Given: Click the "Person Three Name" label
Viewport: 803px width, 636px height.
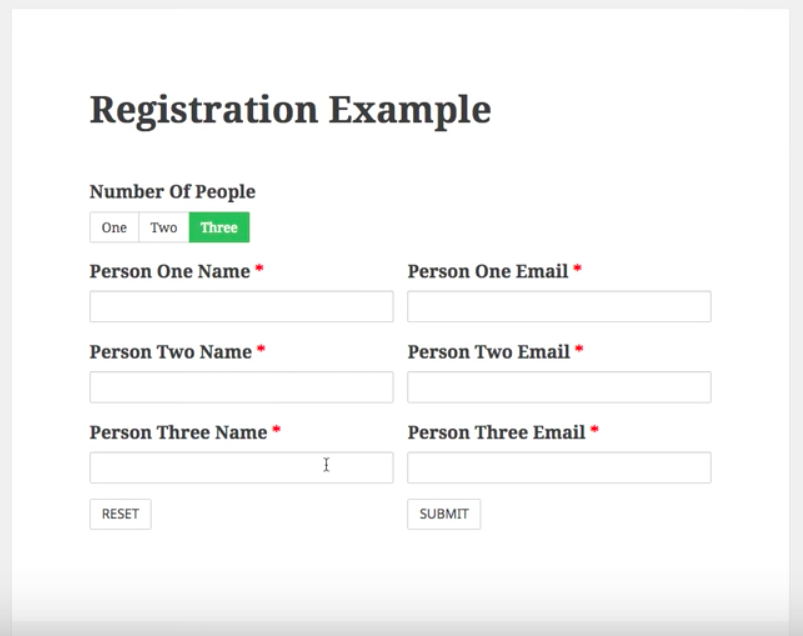Looking at the screenshot, I should (x=178, y=432).
